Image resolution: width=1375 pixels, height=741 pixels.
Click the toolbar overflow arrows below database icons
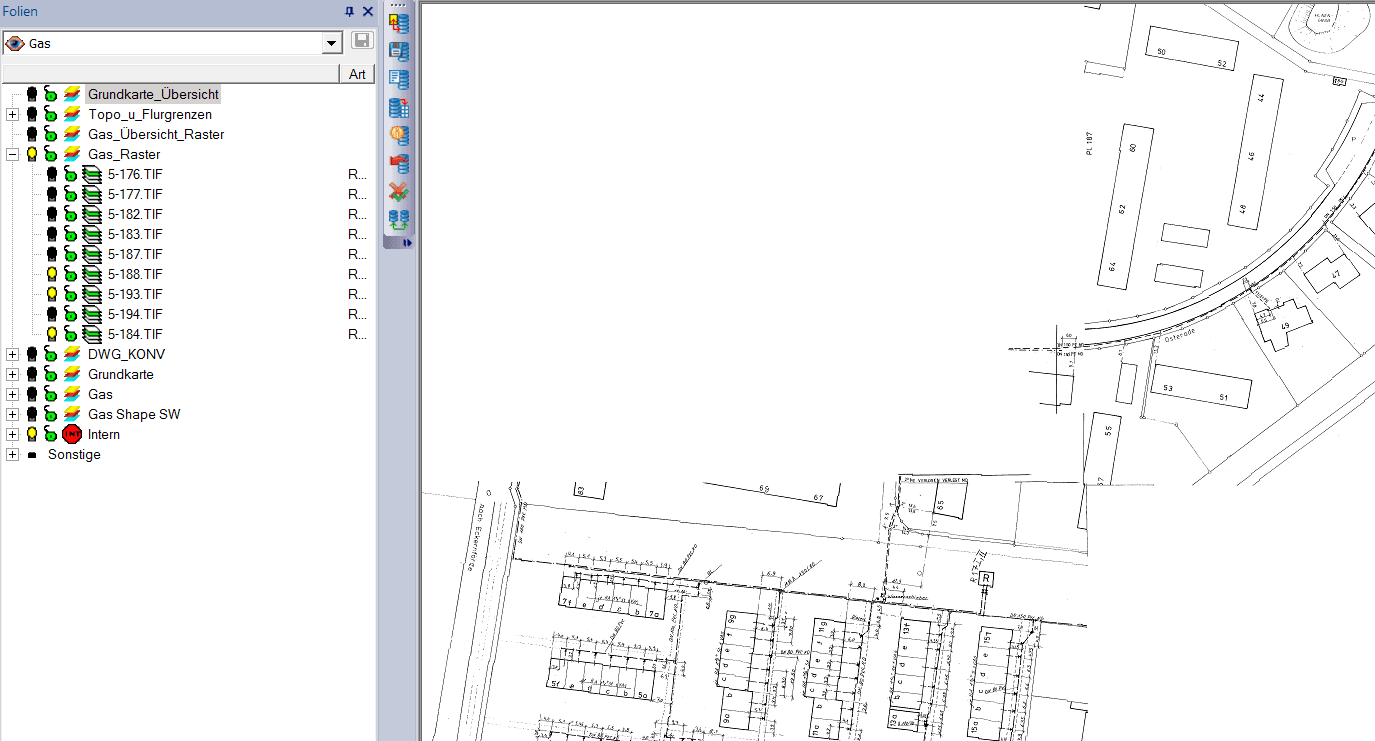click(407, 243)
